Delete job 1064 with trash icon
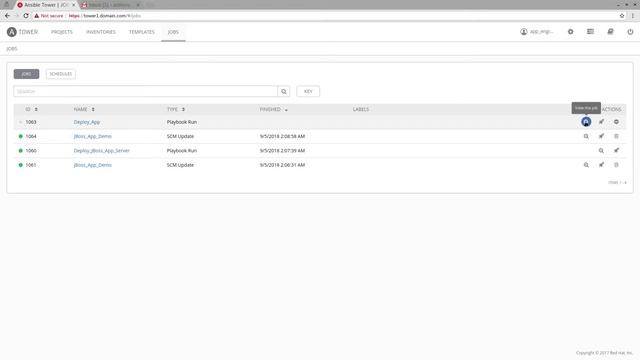The height and width of the screenshot is (360, 640). tap(616, 136)
